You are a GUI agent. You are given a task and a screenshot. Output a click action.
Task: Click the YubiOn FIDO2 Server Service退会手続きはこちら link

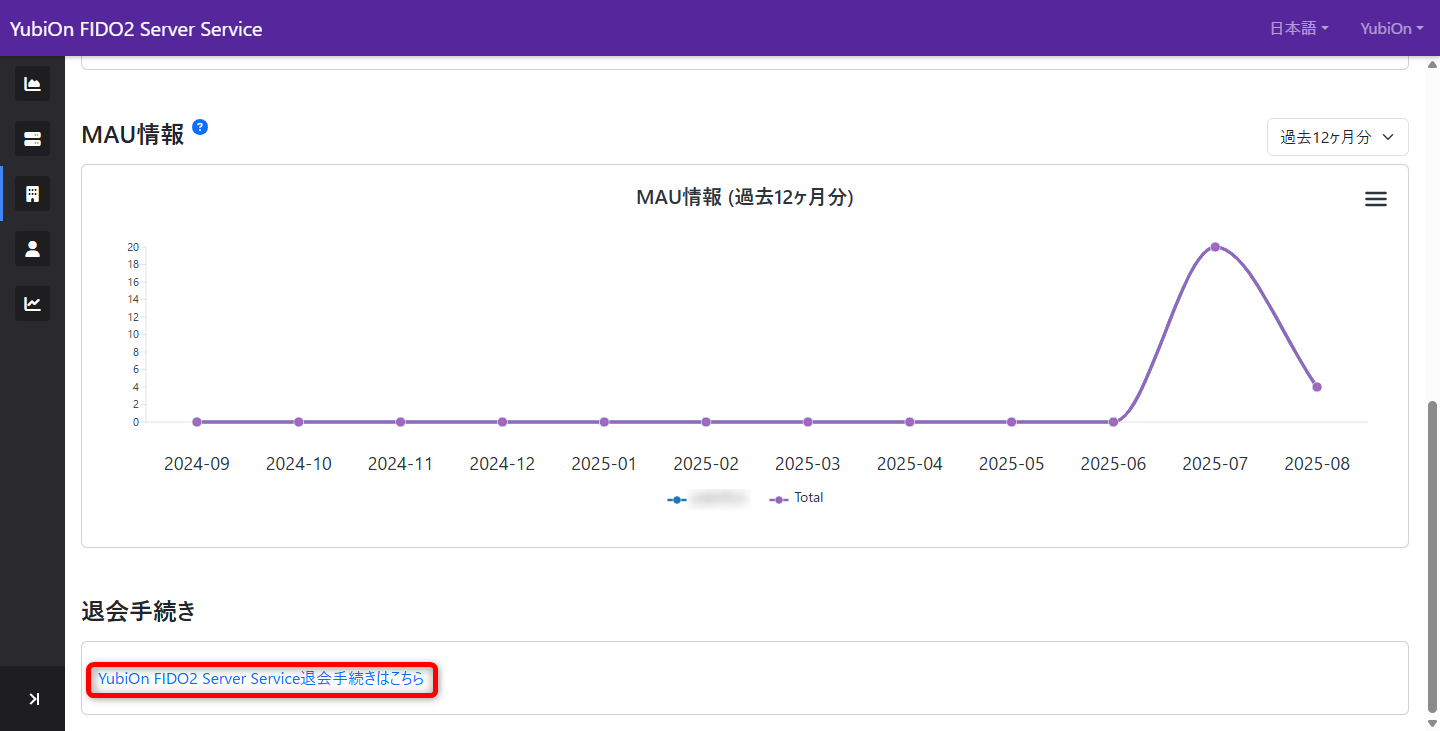click(x=261, y=679)
